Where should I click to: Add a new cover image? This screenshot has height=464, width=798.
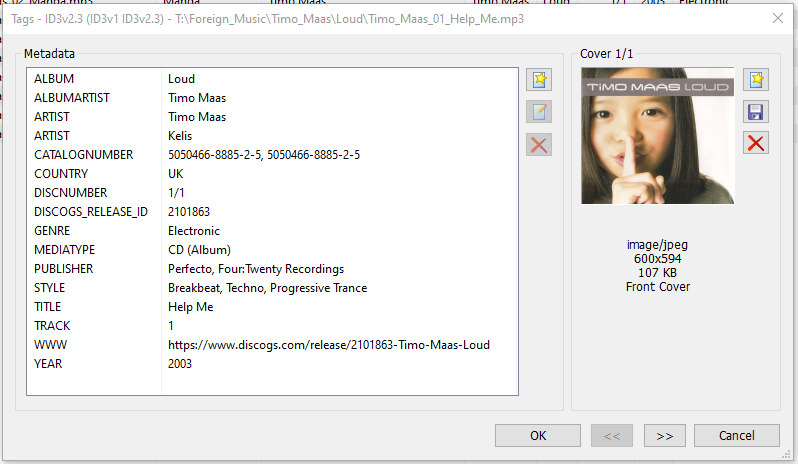coord(756,80)
